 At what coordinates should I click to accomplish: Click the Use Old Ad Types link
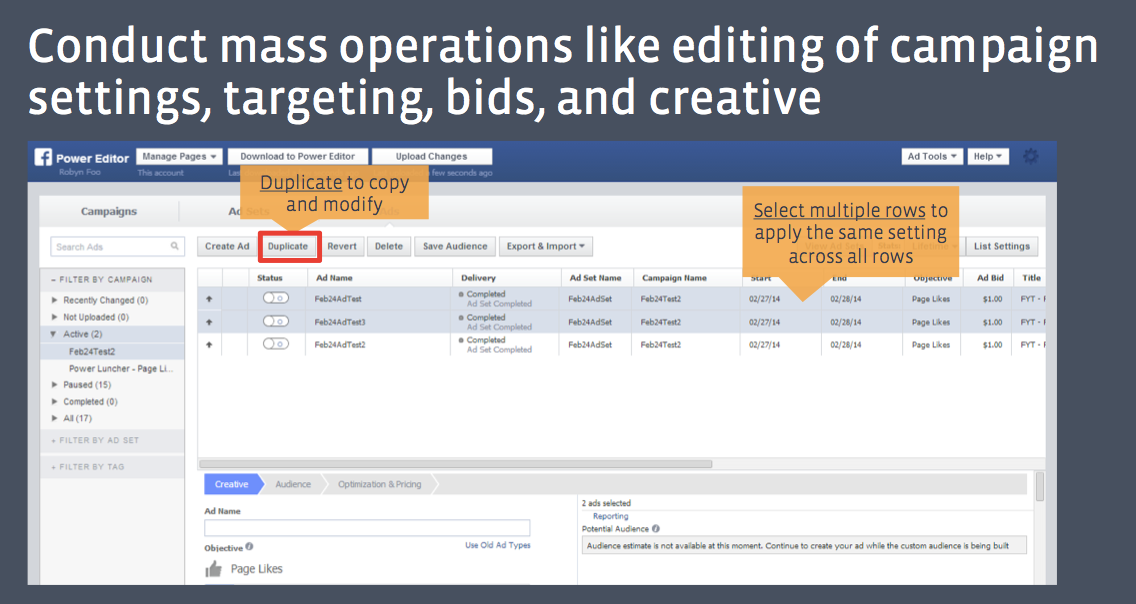(498, 545)
